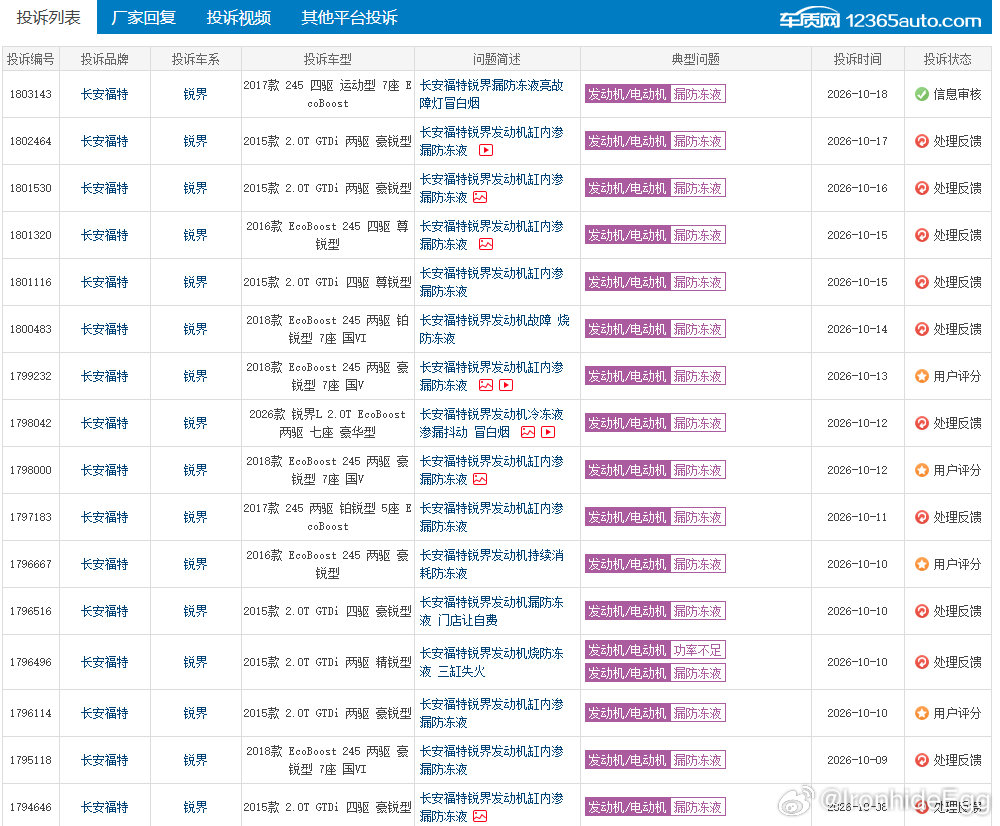
Task: Select the 其他平台投诉 tab
Action: click(x=349, y=17)
